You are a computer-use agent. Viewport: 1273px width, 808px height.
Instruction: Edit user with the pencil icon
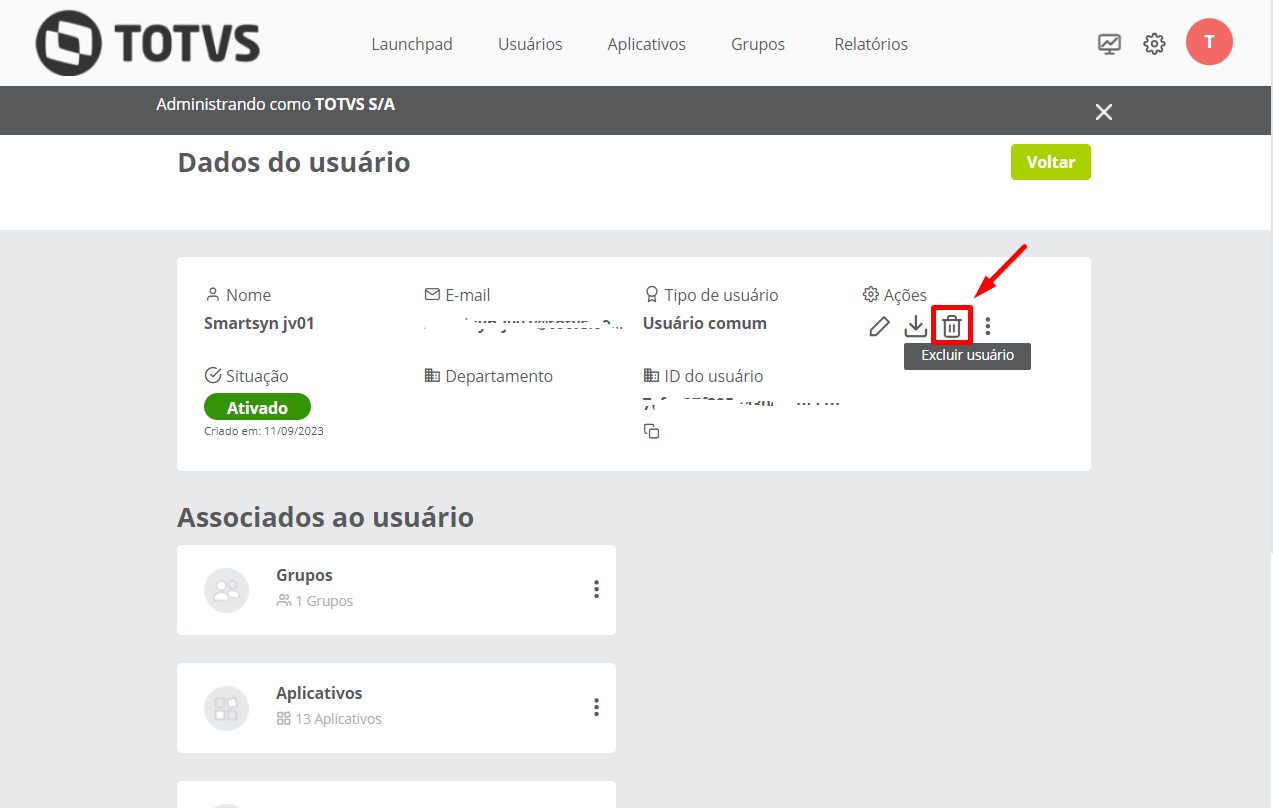(879, 326)
